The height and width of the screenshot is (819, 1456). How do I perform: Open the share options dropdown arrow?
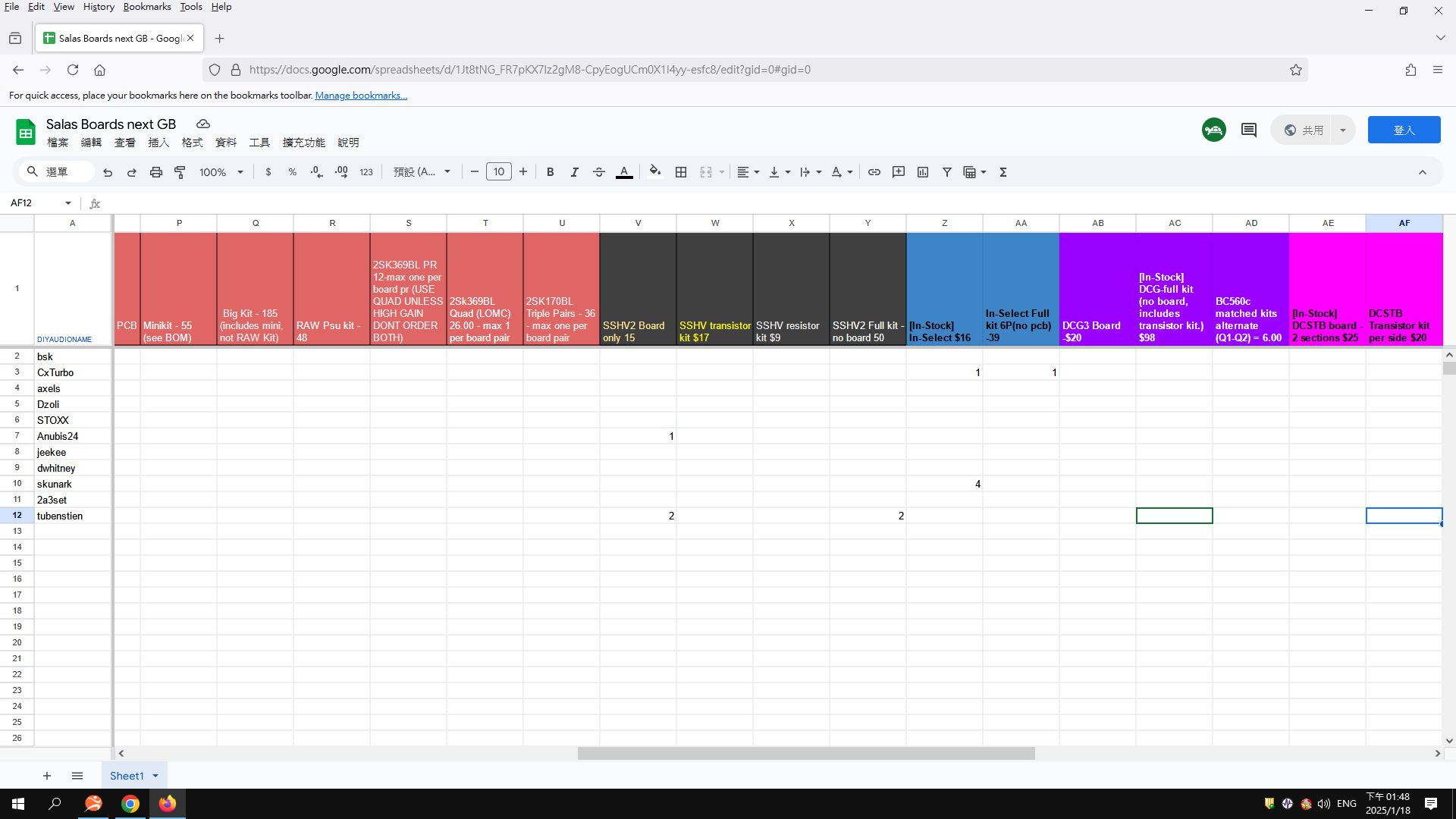point(1343,130)
